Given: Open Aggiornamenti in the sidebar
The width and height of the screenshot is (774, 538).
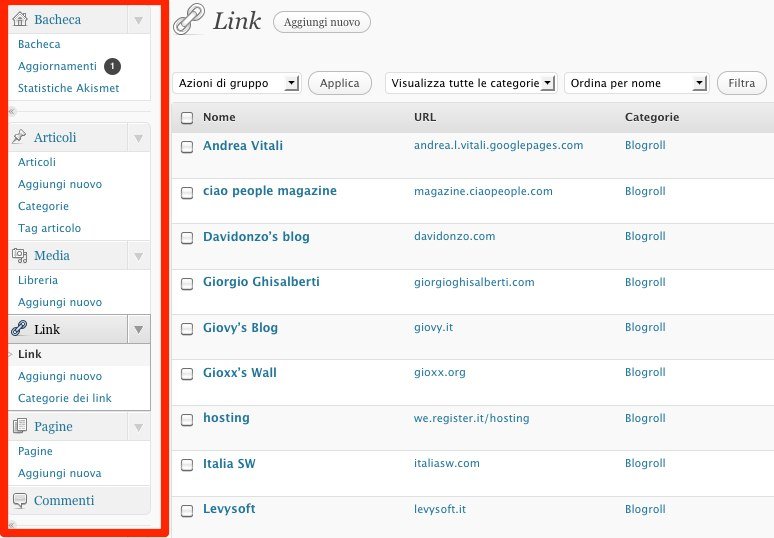Looking at the screenshot, I should 57,66.
